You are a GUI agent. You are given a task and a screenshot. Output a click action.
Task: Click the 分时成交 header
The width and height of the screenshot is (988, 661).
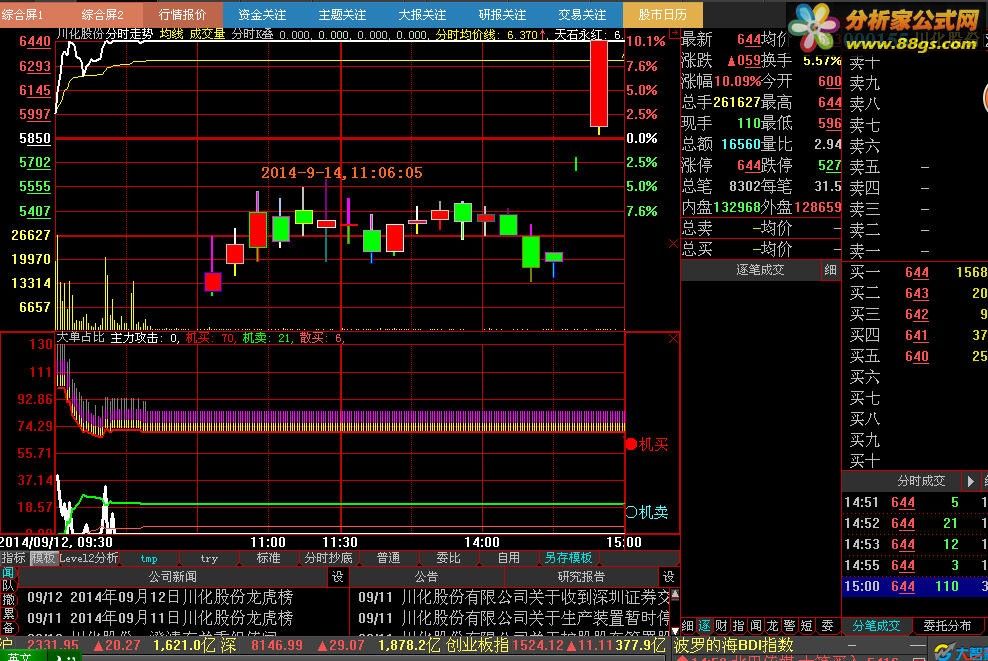(x=921, y=481)
